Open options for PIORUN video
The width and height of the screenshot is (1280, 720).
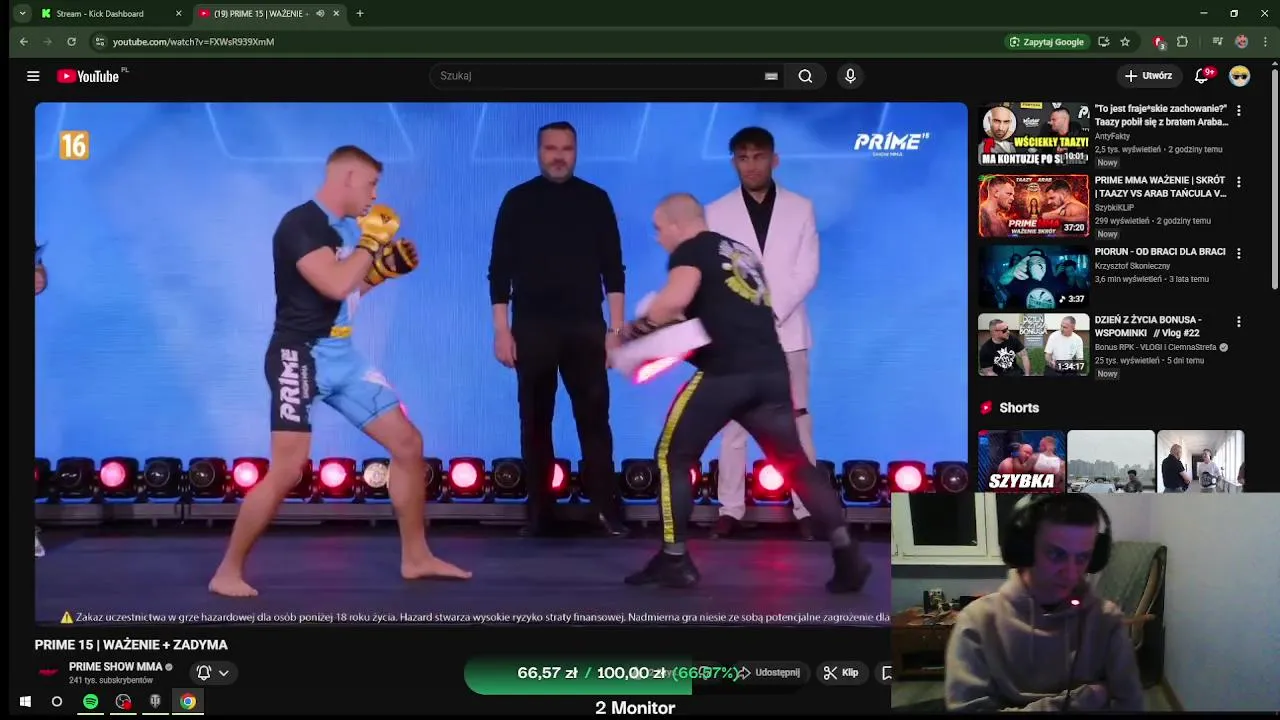click(x=1239, y=254)
